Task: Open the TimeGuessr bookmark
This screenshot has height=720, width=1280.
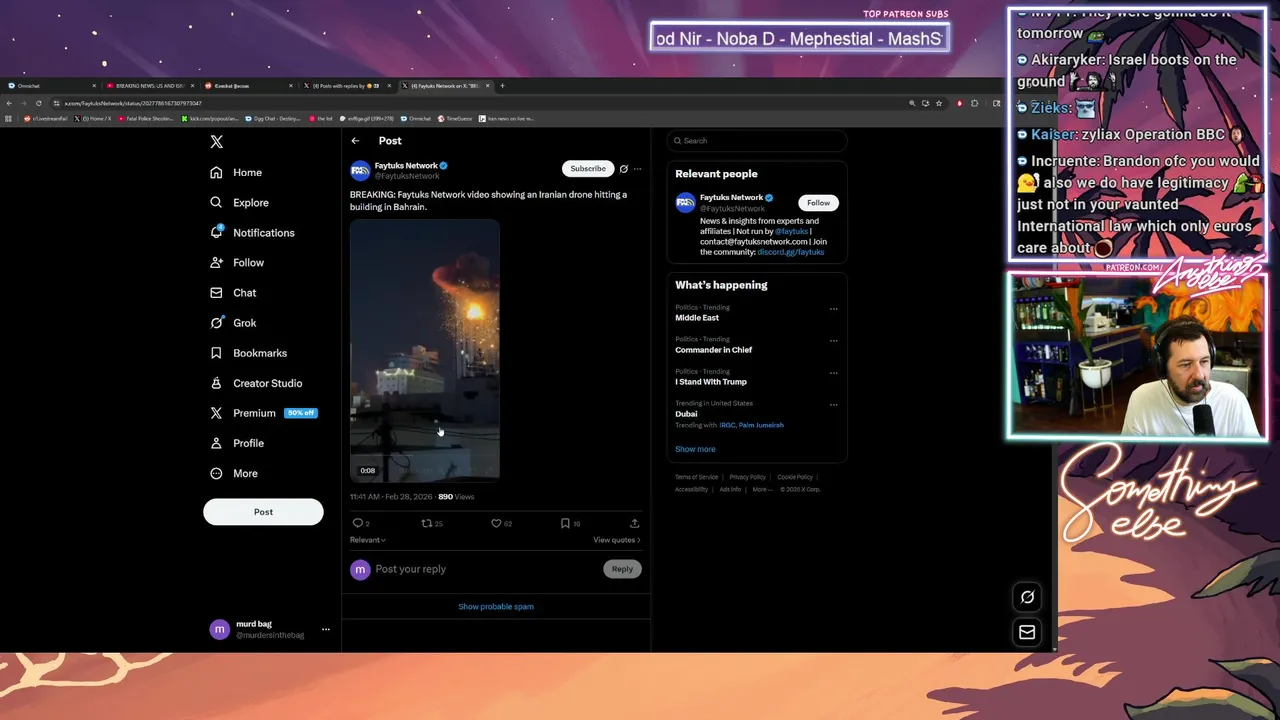Action: click(x=455, y=118)
